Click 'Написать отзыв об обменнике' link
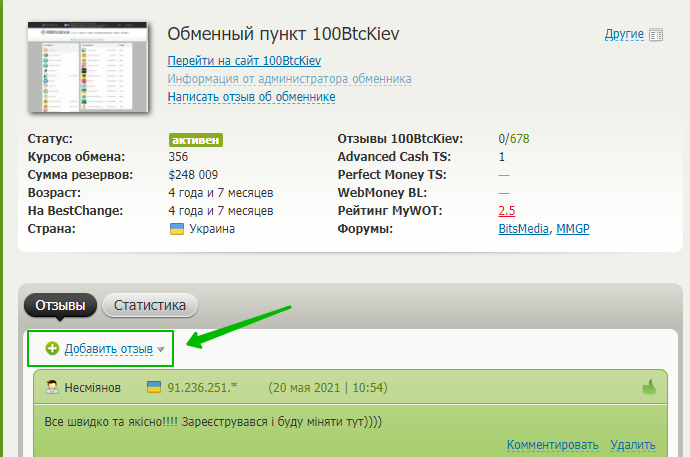 251,97
